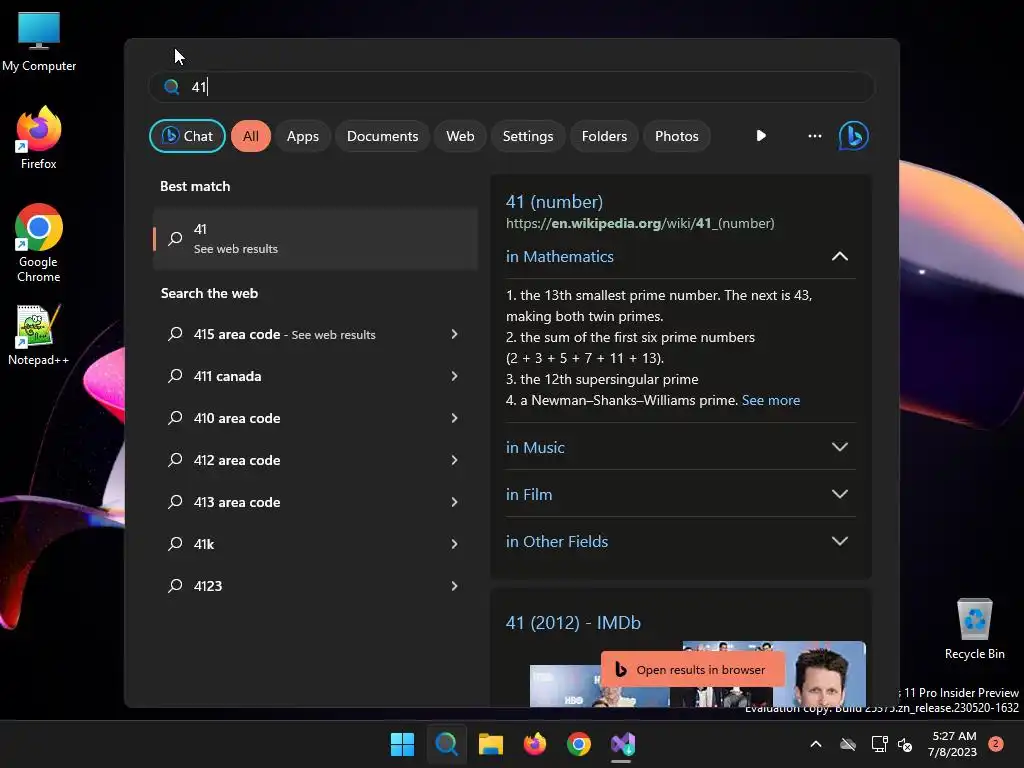Click the search icon beside 411 canada
The image size is (1024, 768).
[175, 376]
